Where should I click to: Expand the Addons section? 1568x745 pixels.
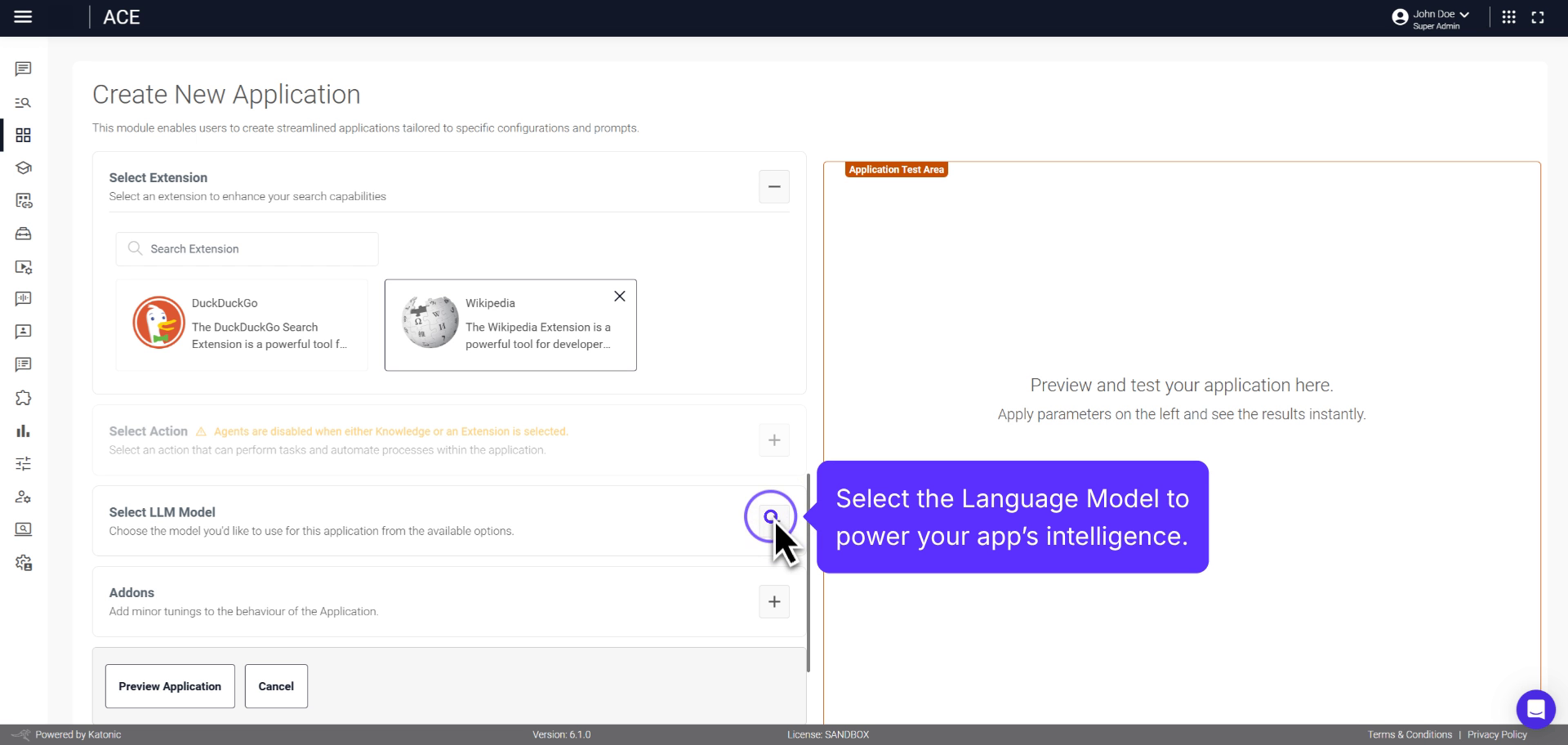(x=773, y=601)
